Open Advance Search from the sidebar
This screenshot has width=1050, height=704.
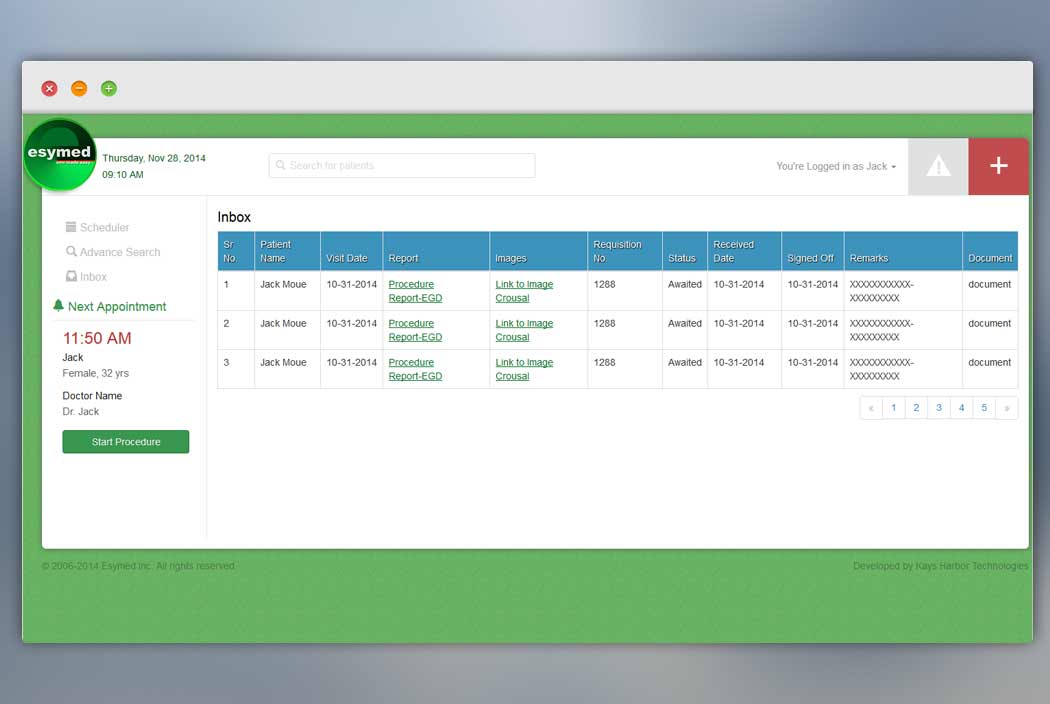(x=113, y=252)
